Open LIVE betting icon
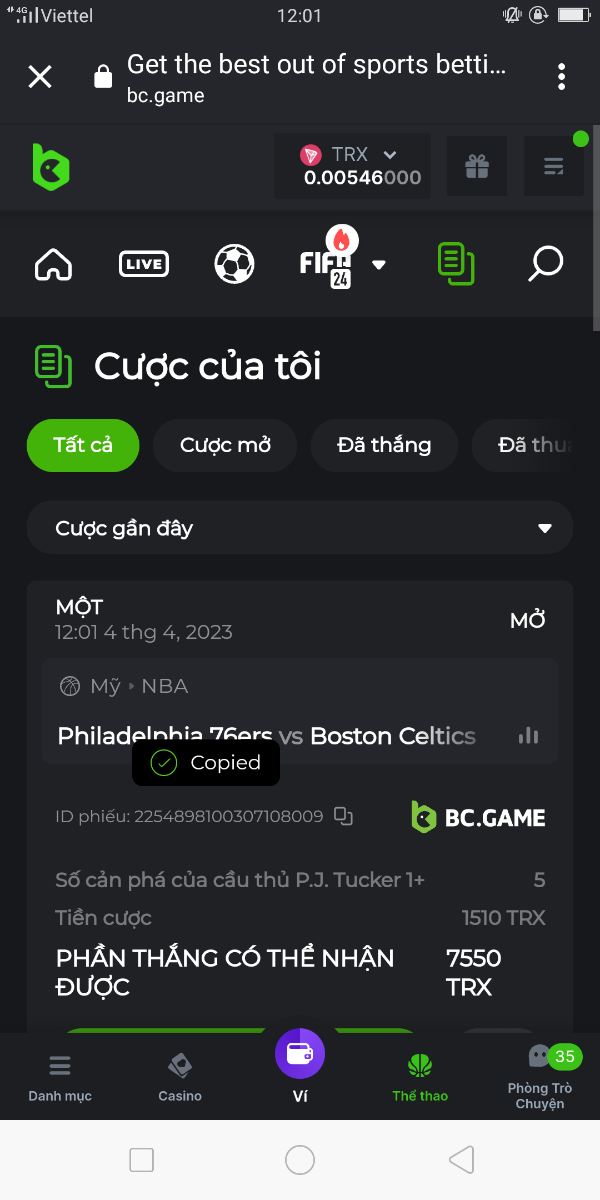Image resolution: width=600 pixels, height=1200 pixels. pyautogui.click(x=144, y=264)
